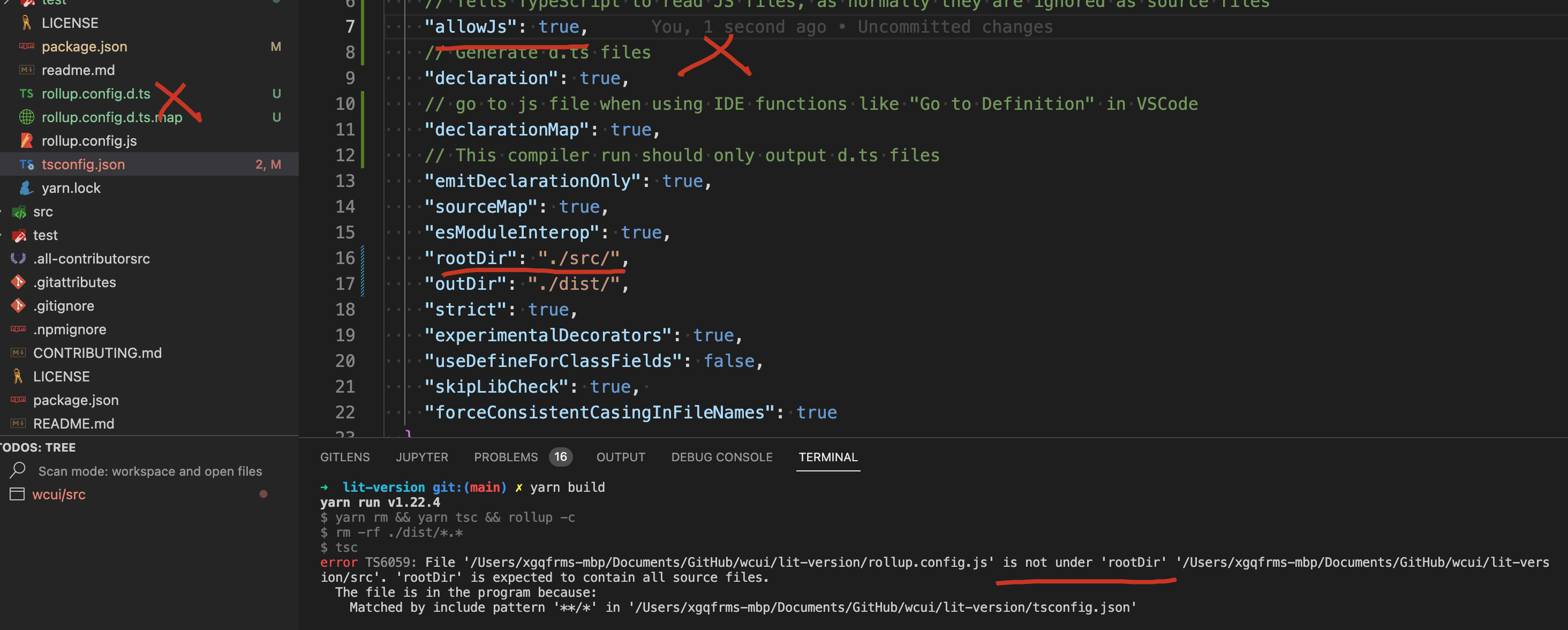
Task: Click the npm icon of .npmignore
Action: (18, 329)
